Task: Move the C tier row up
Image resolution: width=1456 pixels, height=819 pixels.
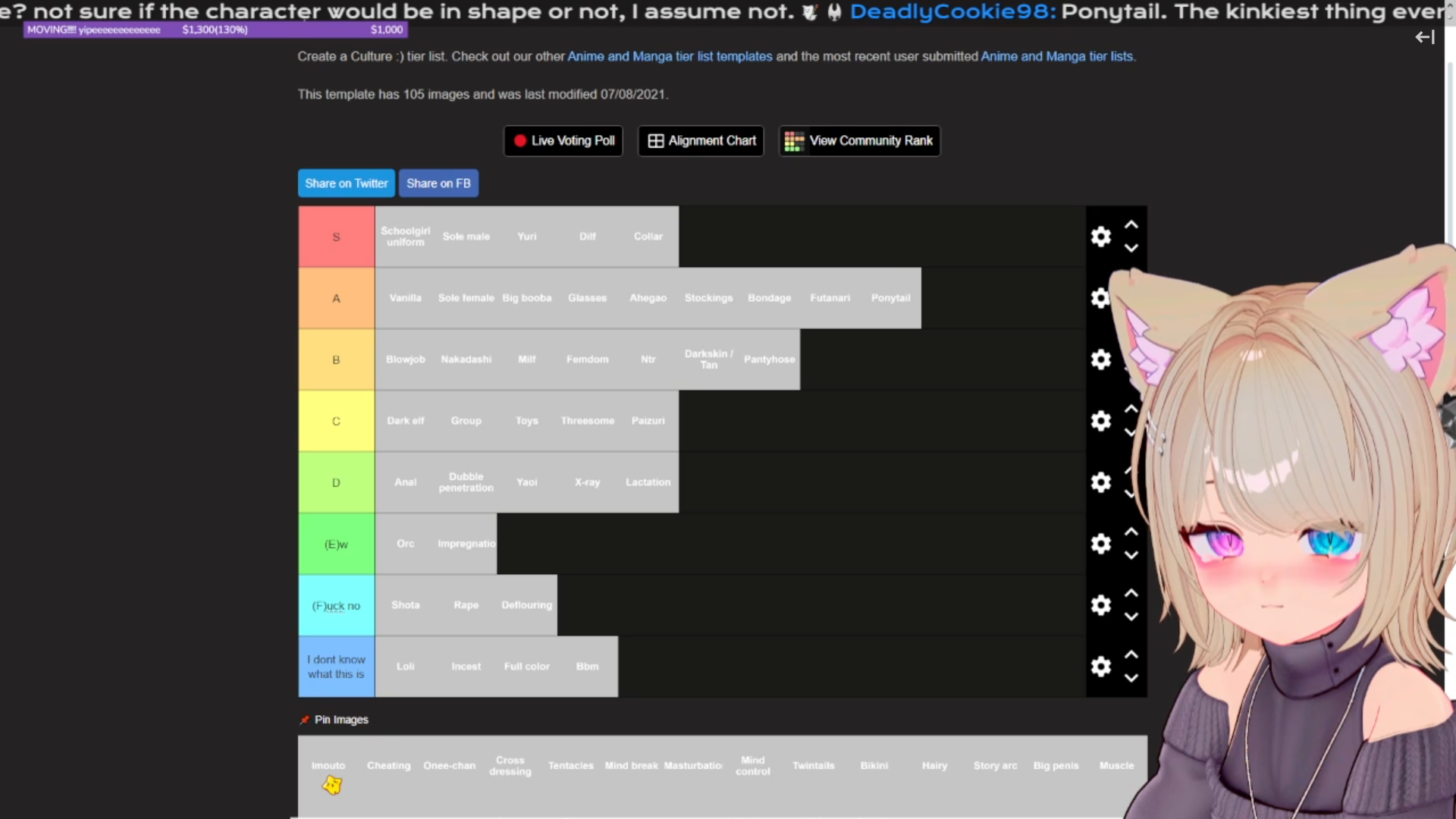Action: click(1131, 409)
